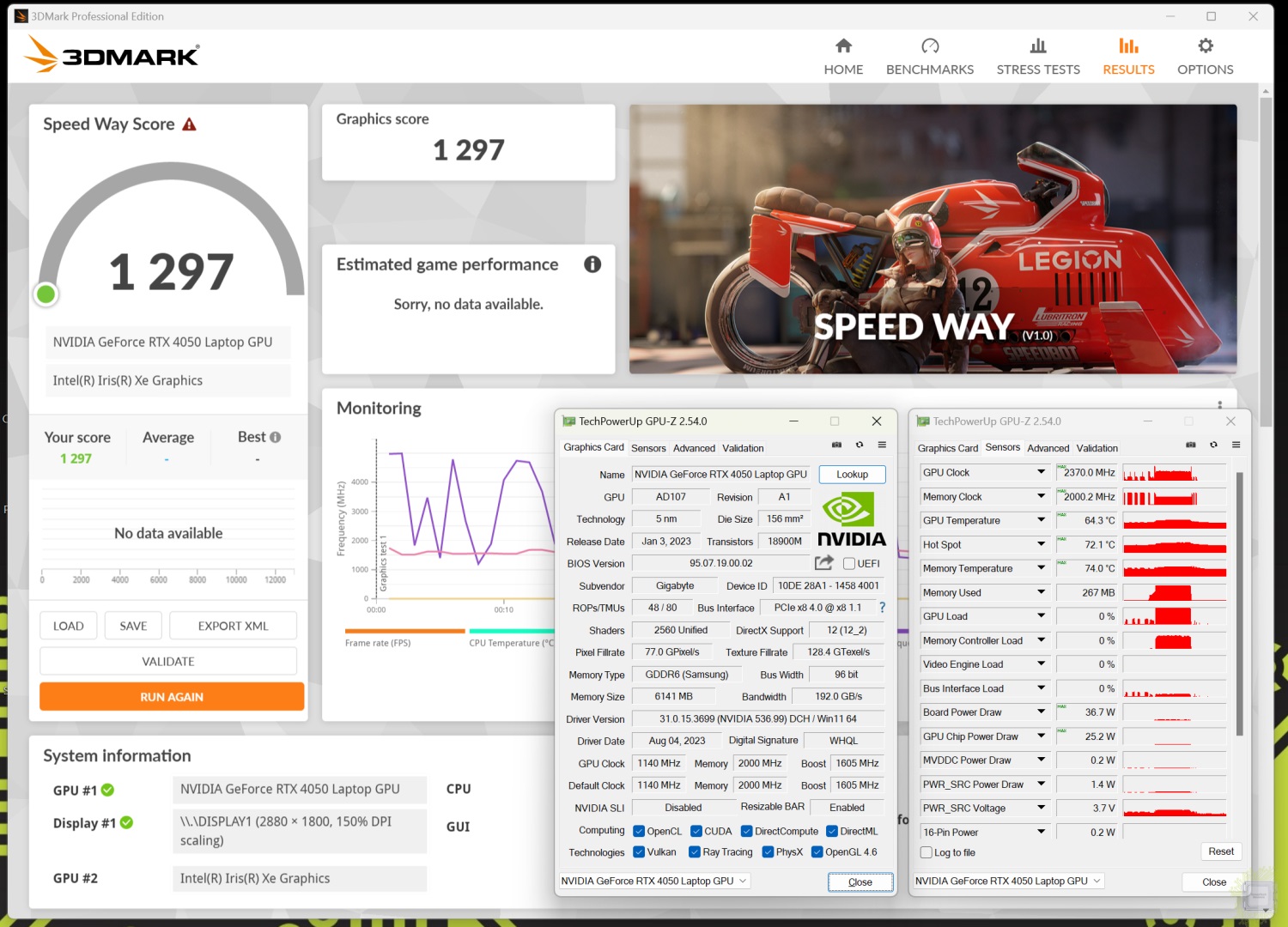Open GPU selector in Graphics Card window
1288x927 pixels.
654,881
